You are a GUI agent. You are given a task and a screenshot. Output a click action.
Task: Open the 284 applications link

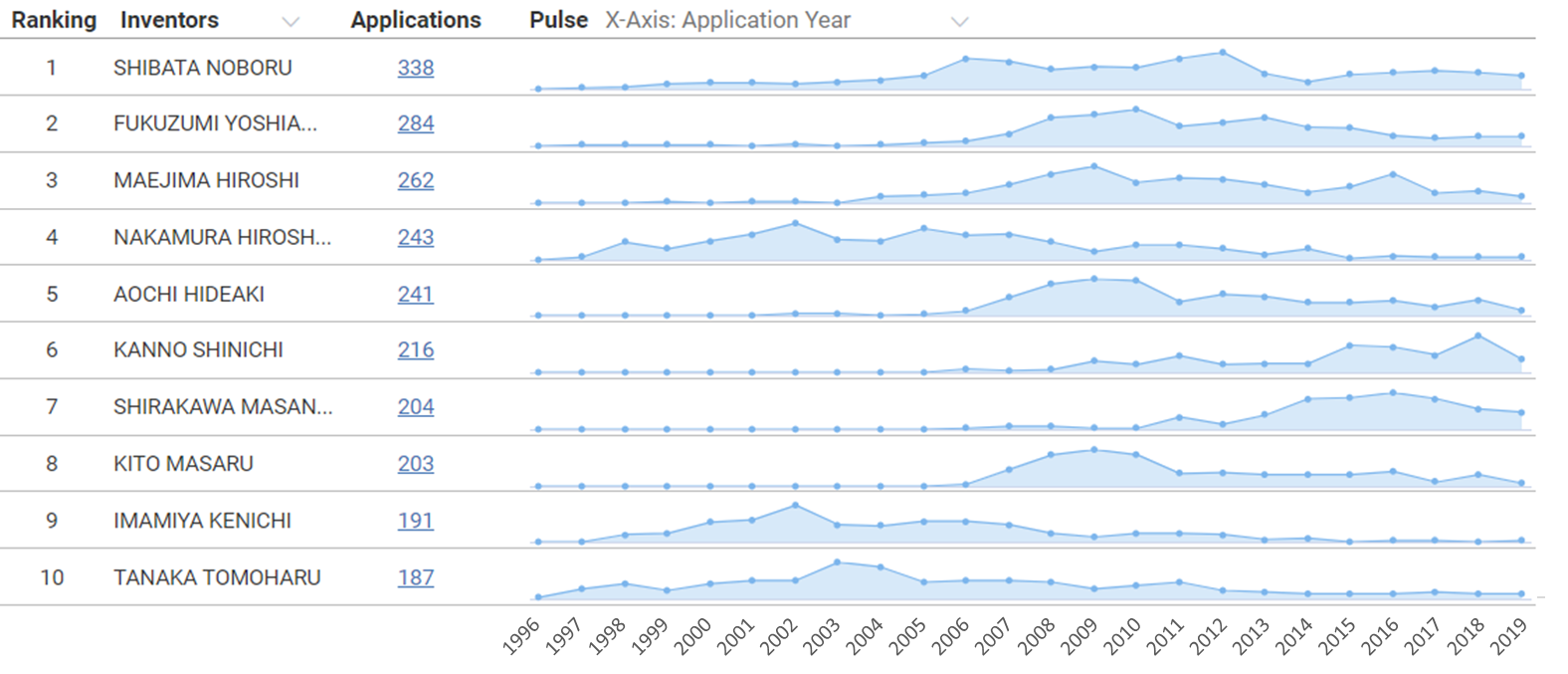point(416,123)
